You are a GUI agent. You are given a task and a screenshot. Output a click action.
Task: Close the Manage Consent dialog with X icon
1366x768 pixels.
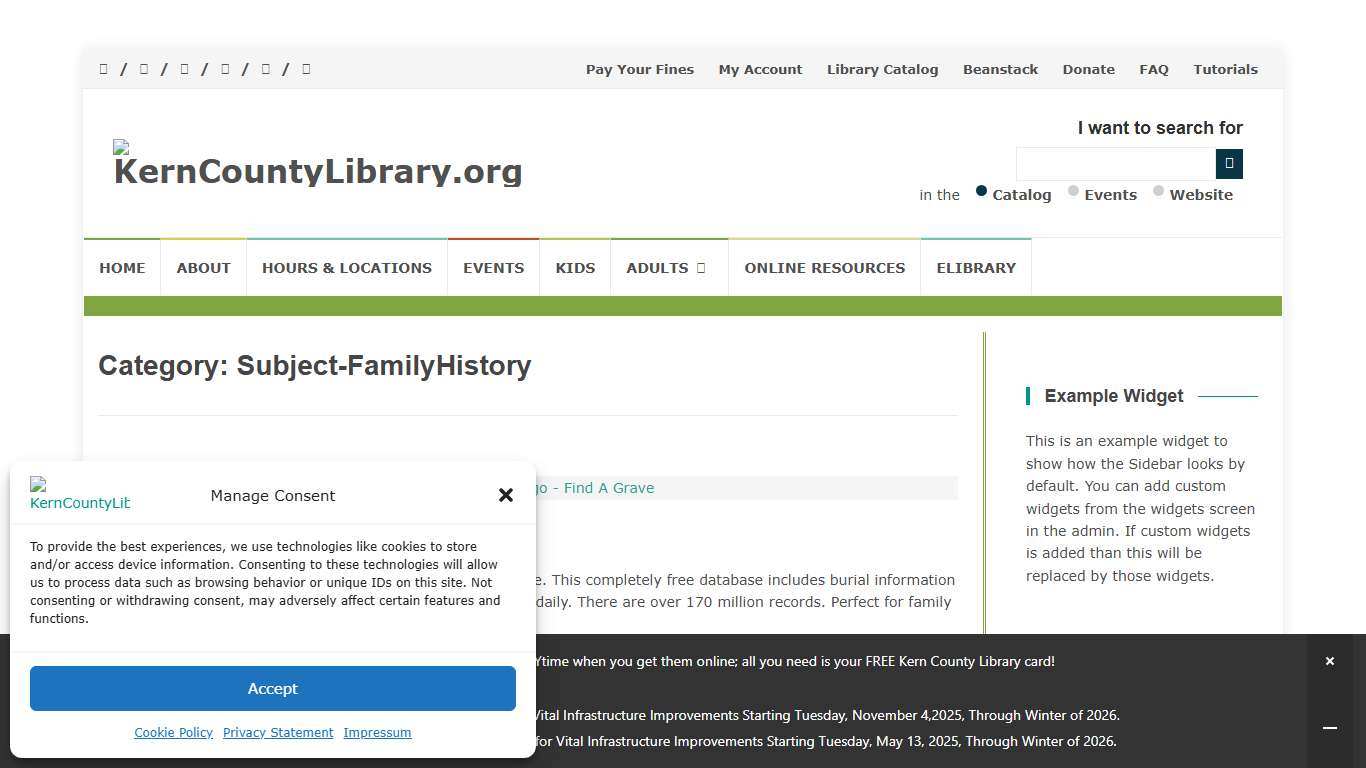tap(506, 495)
